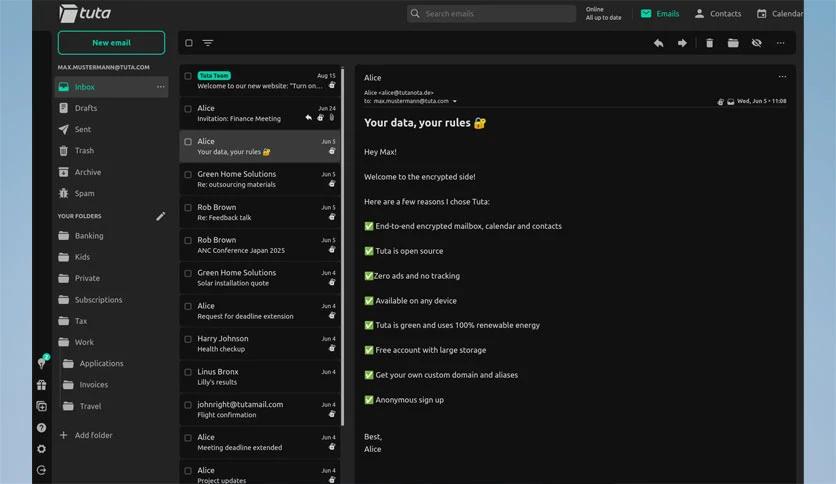Viewport: 836px width, 484px height.
Task: Click the add-account icon in left rail
Action: click(42, 406)
